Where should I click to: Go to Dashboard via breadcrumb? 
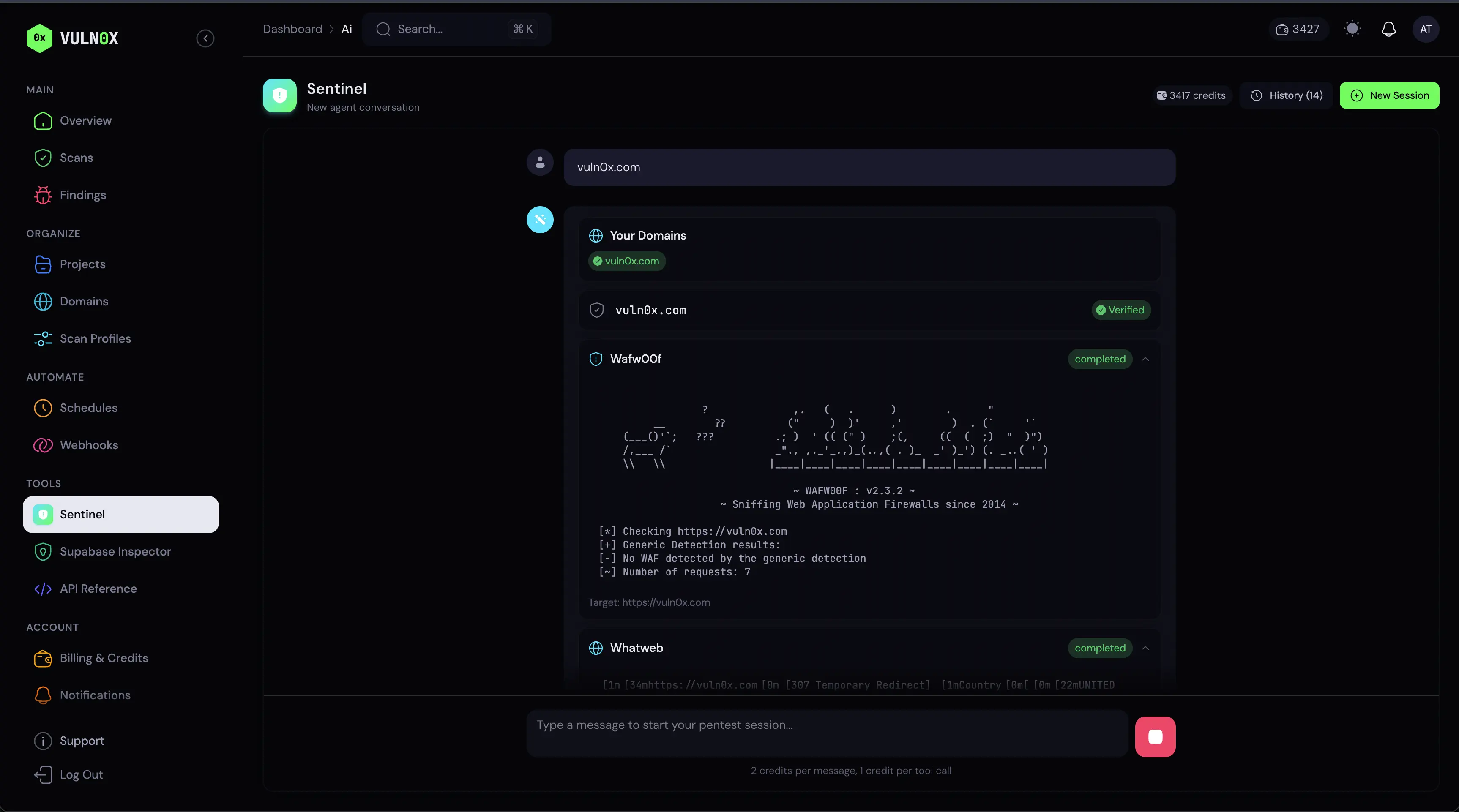click(293, 29)
